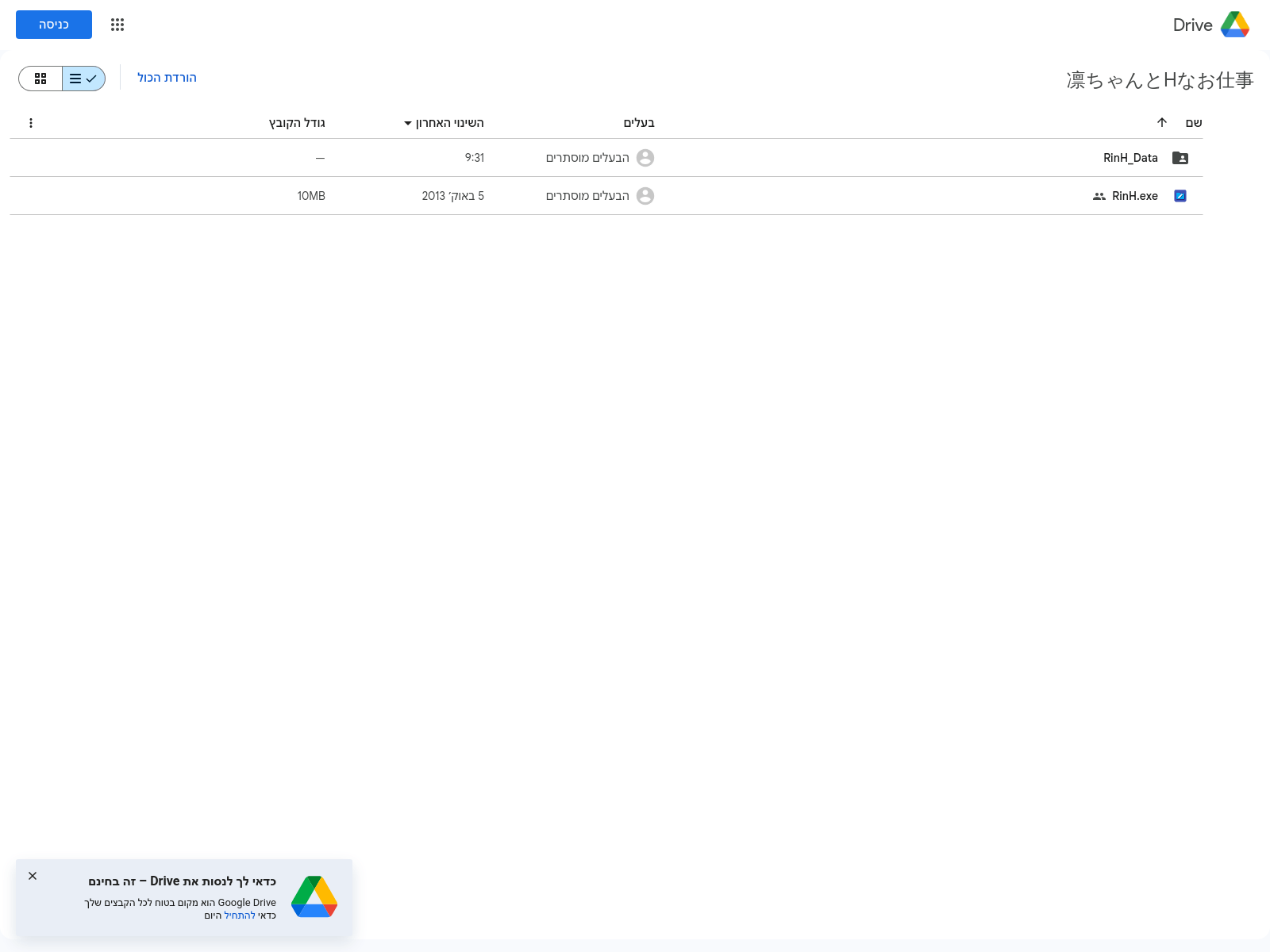Click the folder title 凛ちゃんとHなお仕事
The image size is (1270, 952).
tap(1160, 80)
